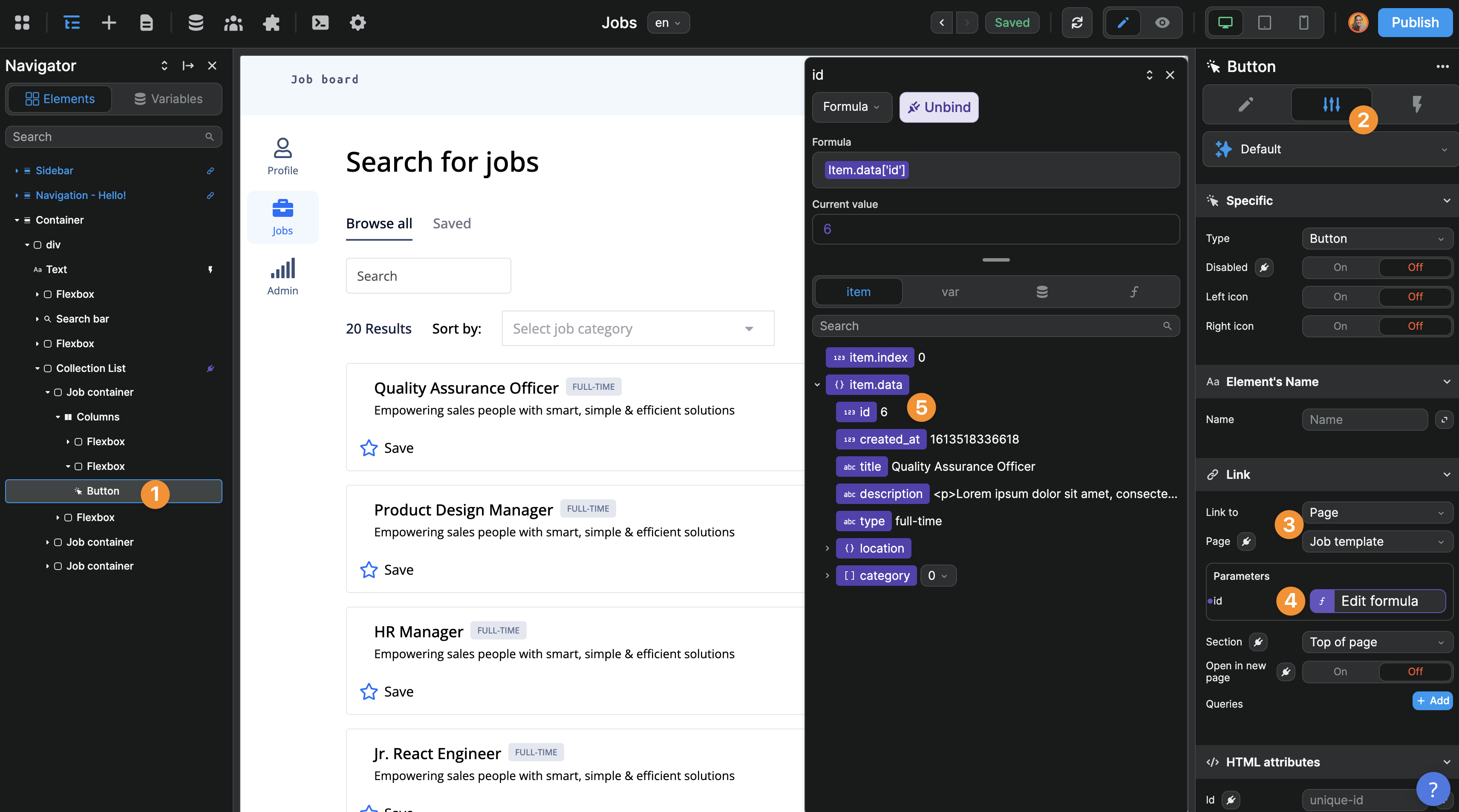Open the settings gear in the top toolbar
The image size is (1459, 812).
[x=358, y=23]
